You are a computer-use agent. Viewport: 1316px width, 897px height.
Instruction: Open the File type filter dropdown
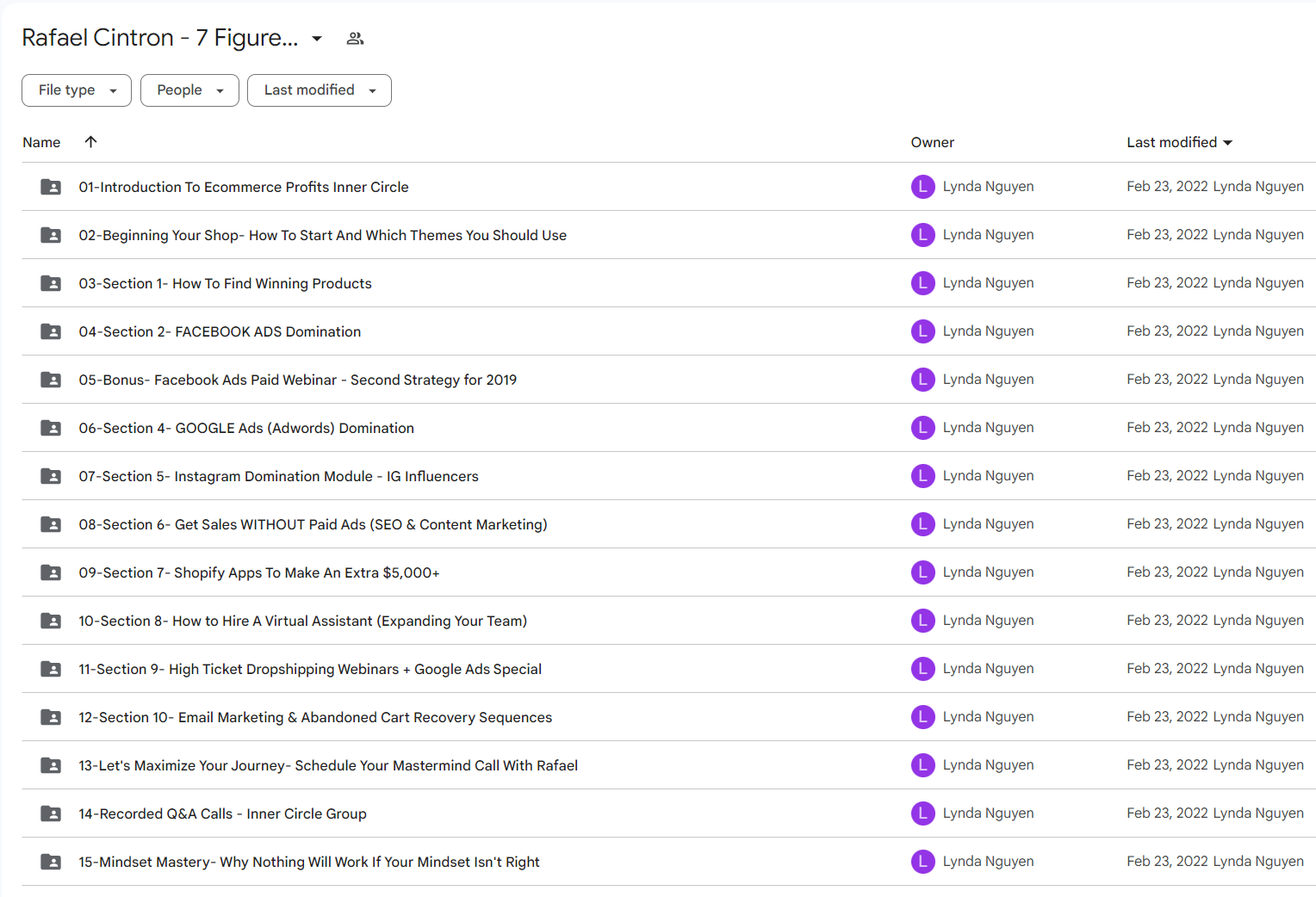pyautogui.click(x=77, y=90)
